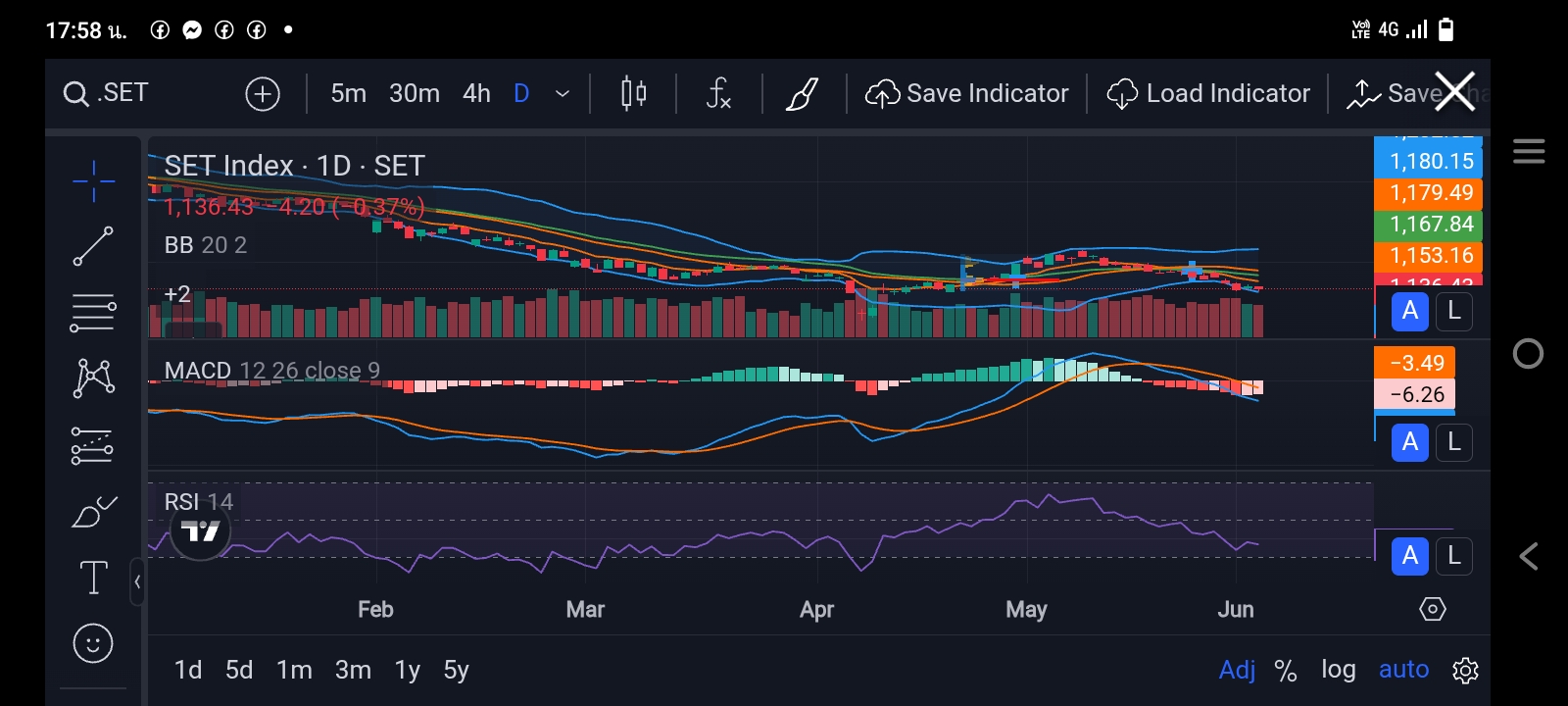Image resolution: width=1568 pixels, height=706 pixels.
Task: Select the 3m date range
Action: coord(353,670)
